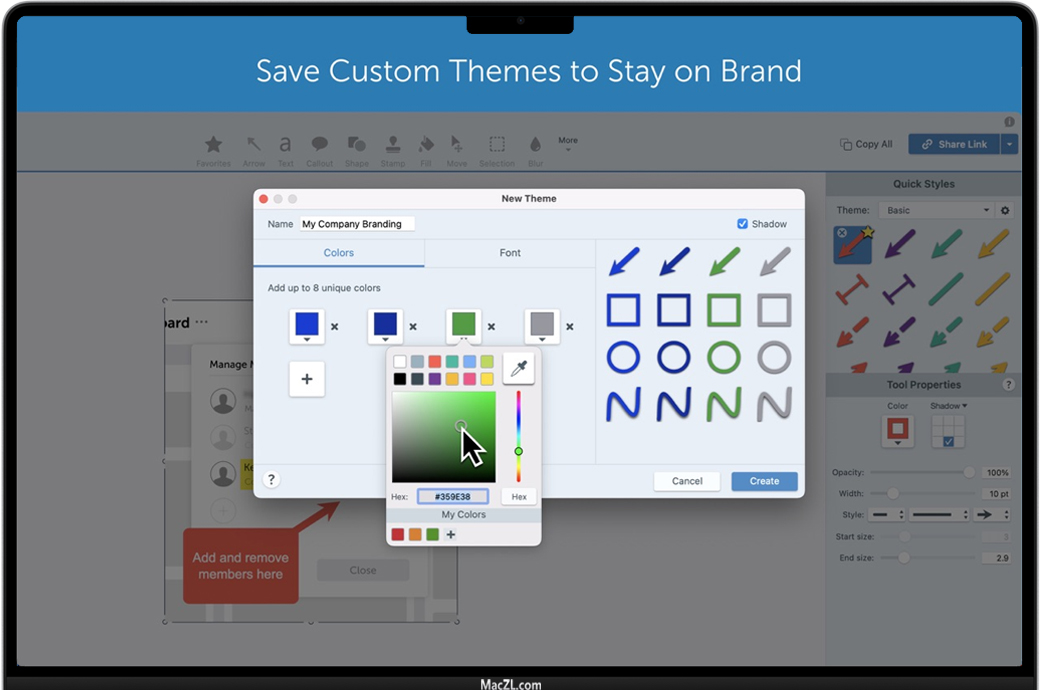Click the Cancel button
This screenshot has width=1040, height=690.
[687, 481]
